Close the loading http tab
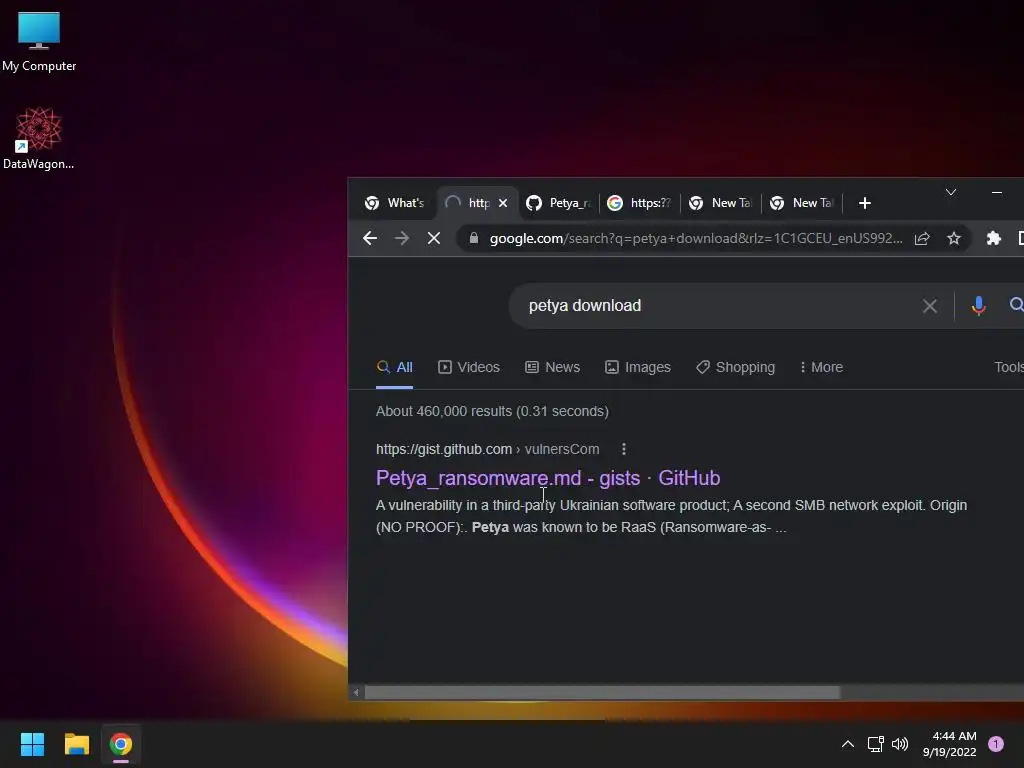1024x768 pixels. click(503, 203)
